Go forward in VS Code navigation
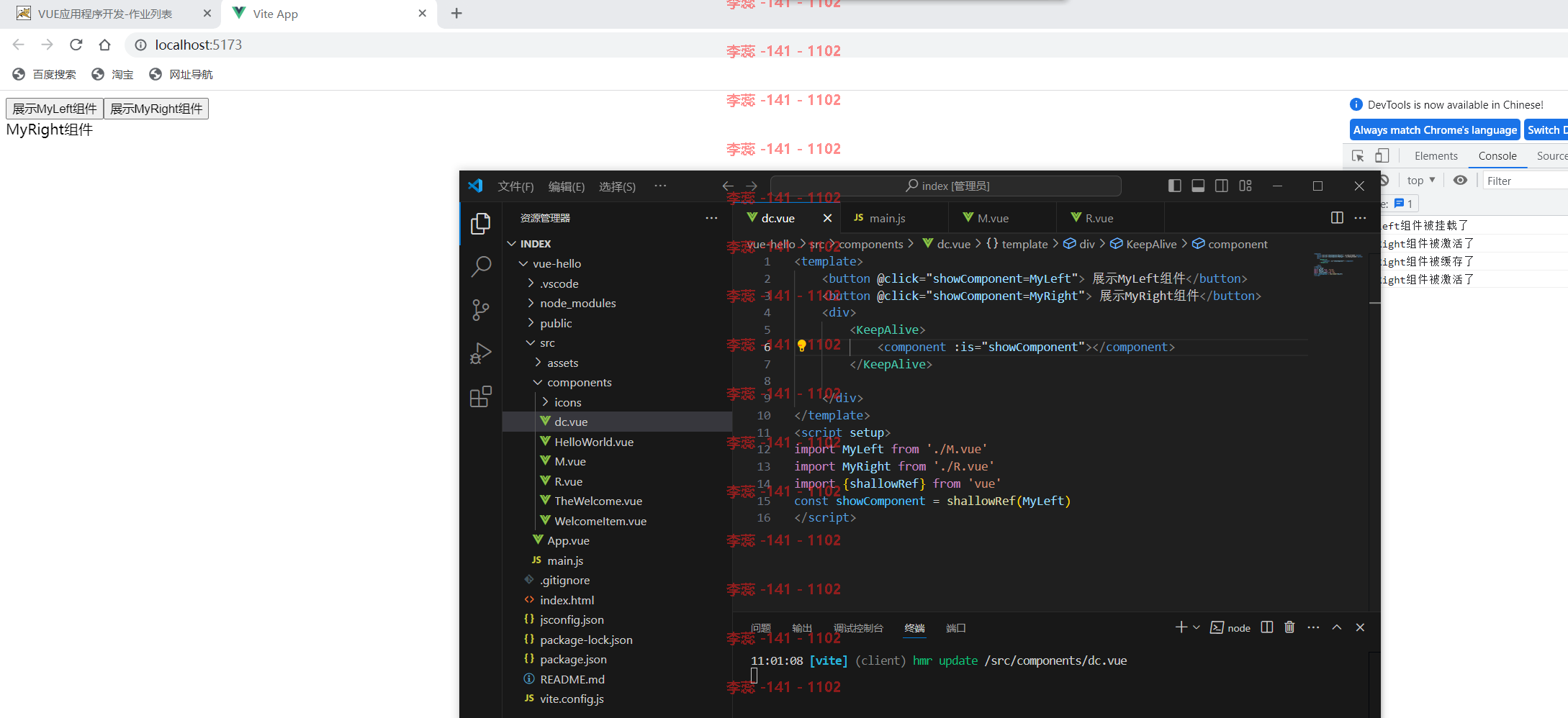 752,186
